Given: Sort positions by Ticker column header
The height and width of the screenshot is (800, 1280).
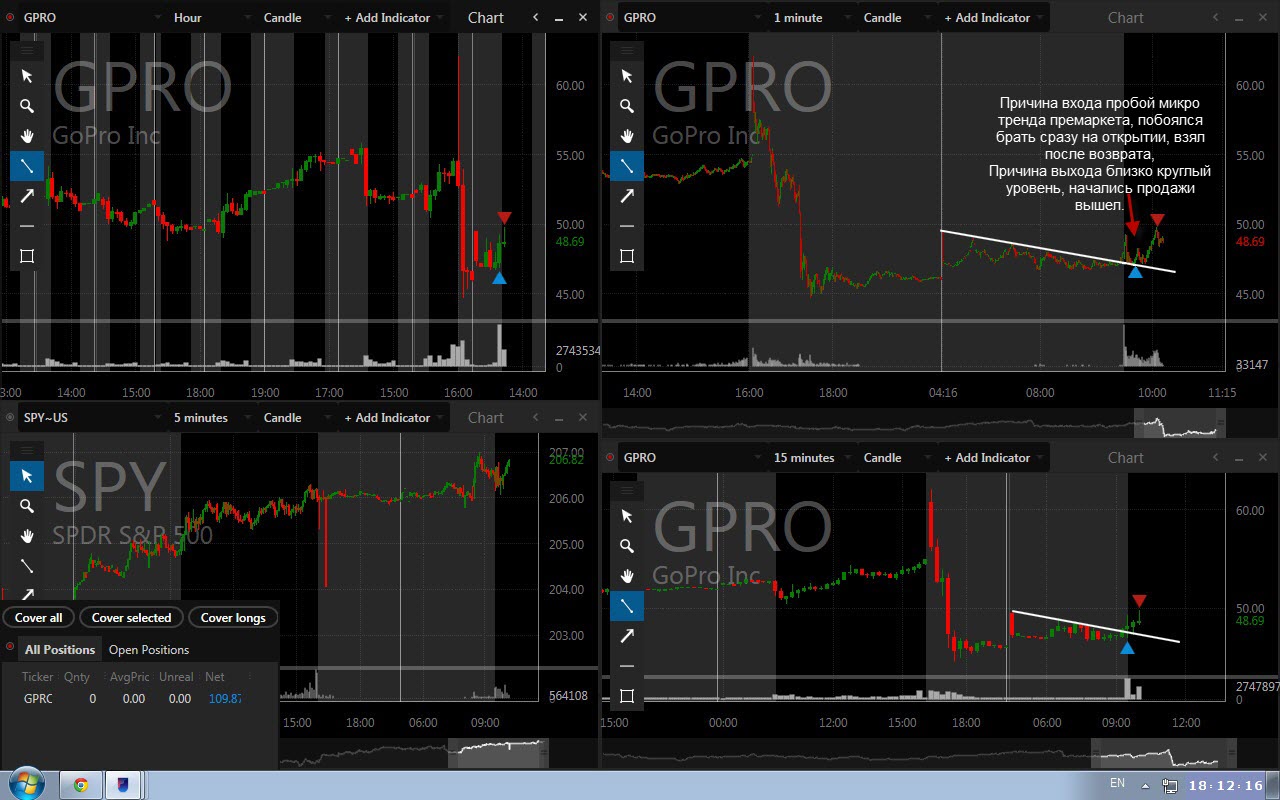Looking at the screenshot, I should pyautogui.click(x=38, y=677).
